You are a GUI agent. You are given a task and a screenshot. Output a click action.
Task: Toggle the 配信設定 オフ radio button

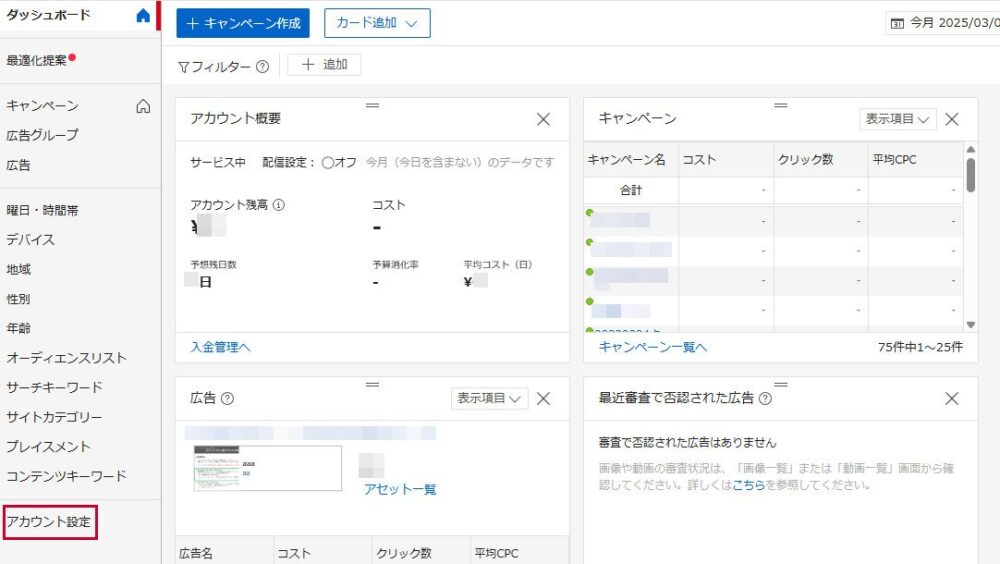328,162
